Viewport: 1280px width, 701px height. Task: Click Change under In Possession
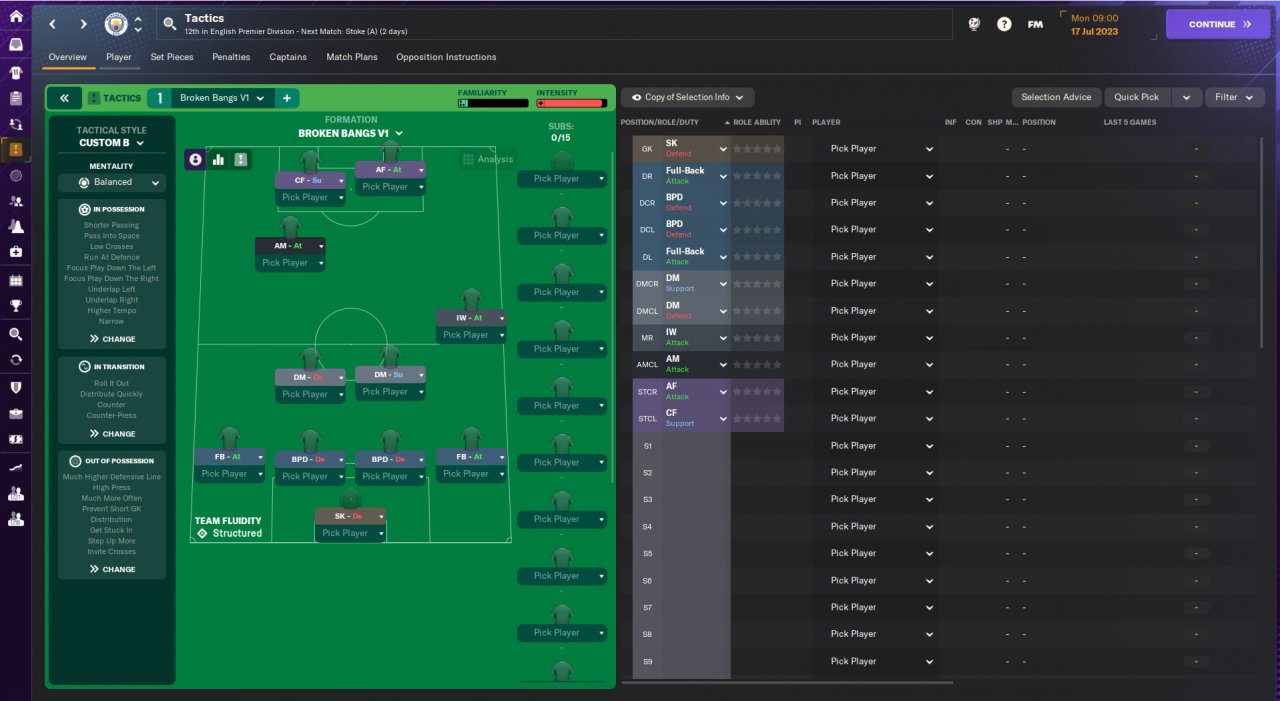tap(112, 339)
